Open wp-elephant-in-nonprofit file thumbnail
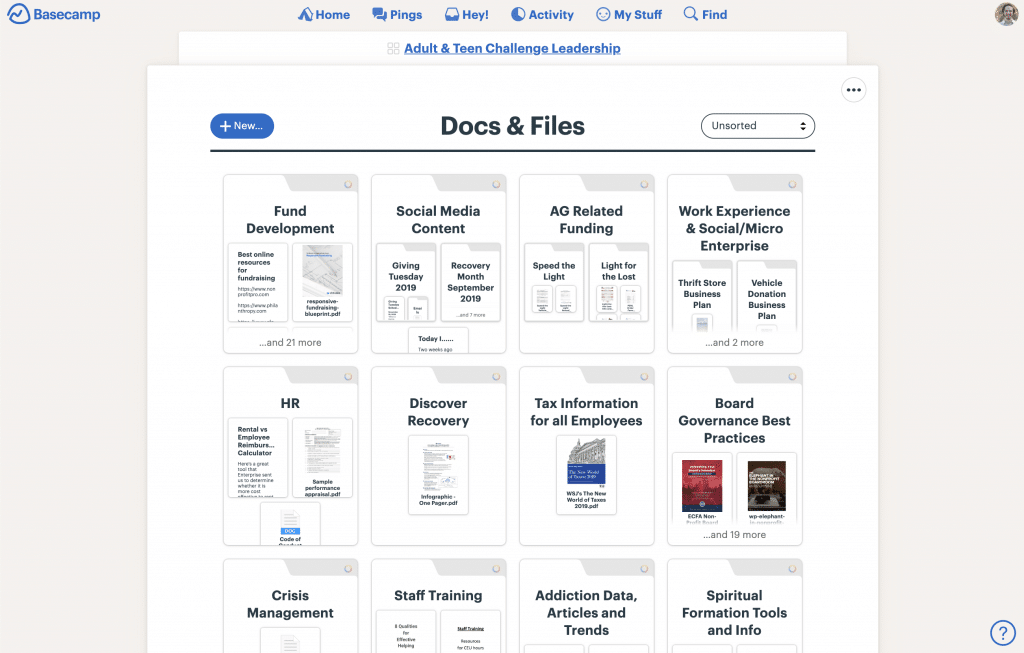This screenshot has width=1024, height=653. click(x=767, y=488)
